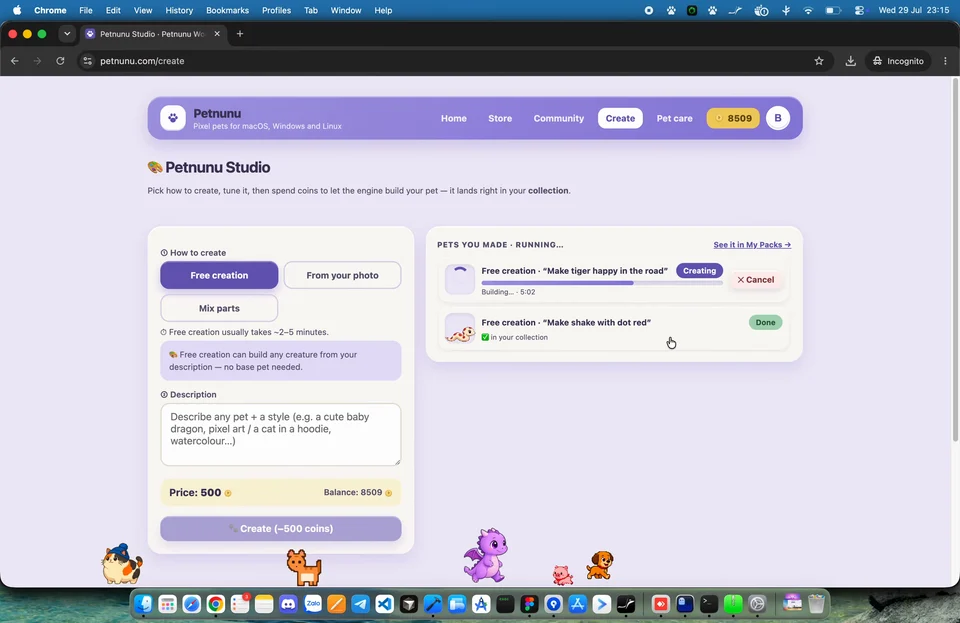Image resolution: width=960 pixels, height=623 pixels.
Task: Open the Bookmarks menu
Action: [227, 10]
